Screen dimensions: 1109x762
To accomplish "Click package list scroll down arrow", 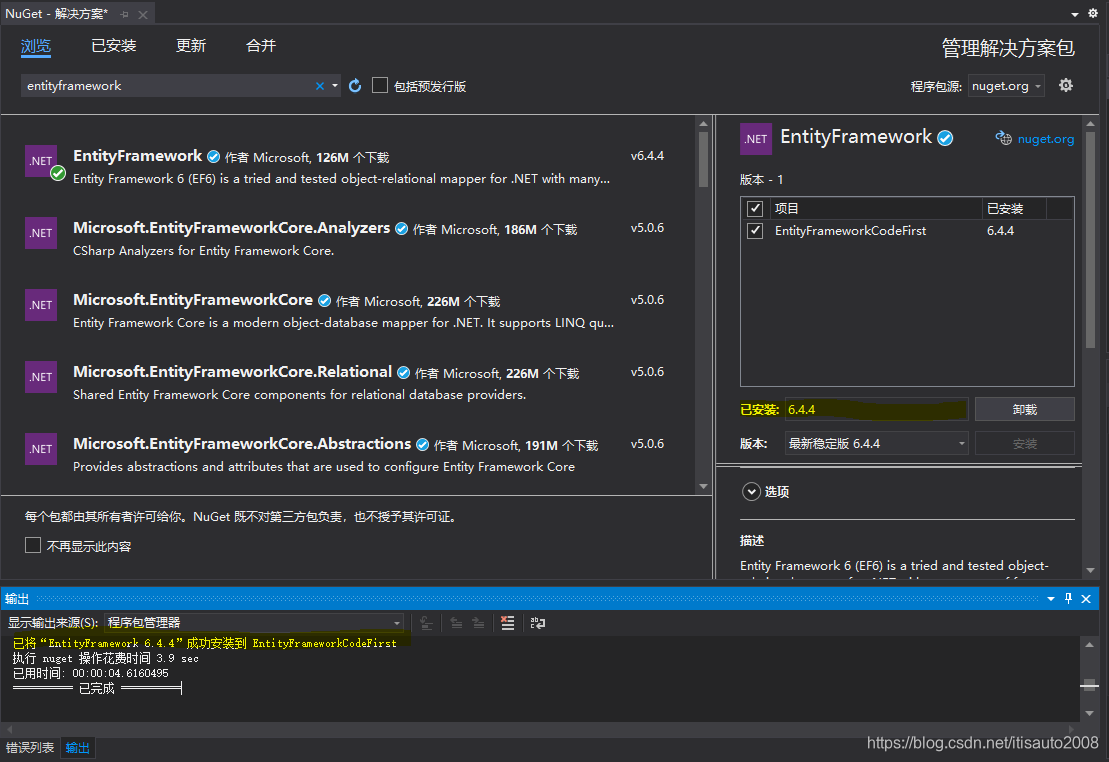I will [x=703, y=486].
